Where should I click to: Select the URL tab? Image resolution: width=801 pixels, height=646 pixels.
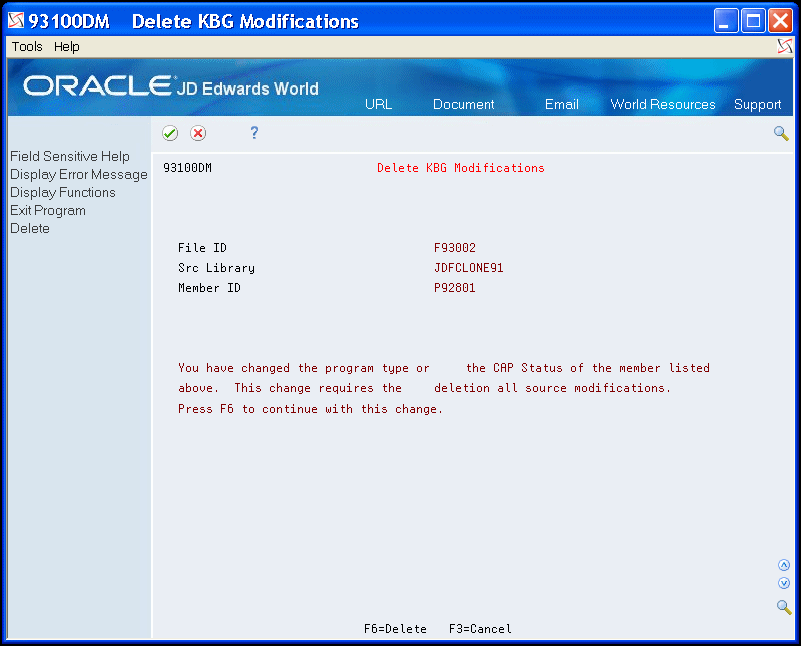click(379, 104)
